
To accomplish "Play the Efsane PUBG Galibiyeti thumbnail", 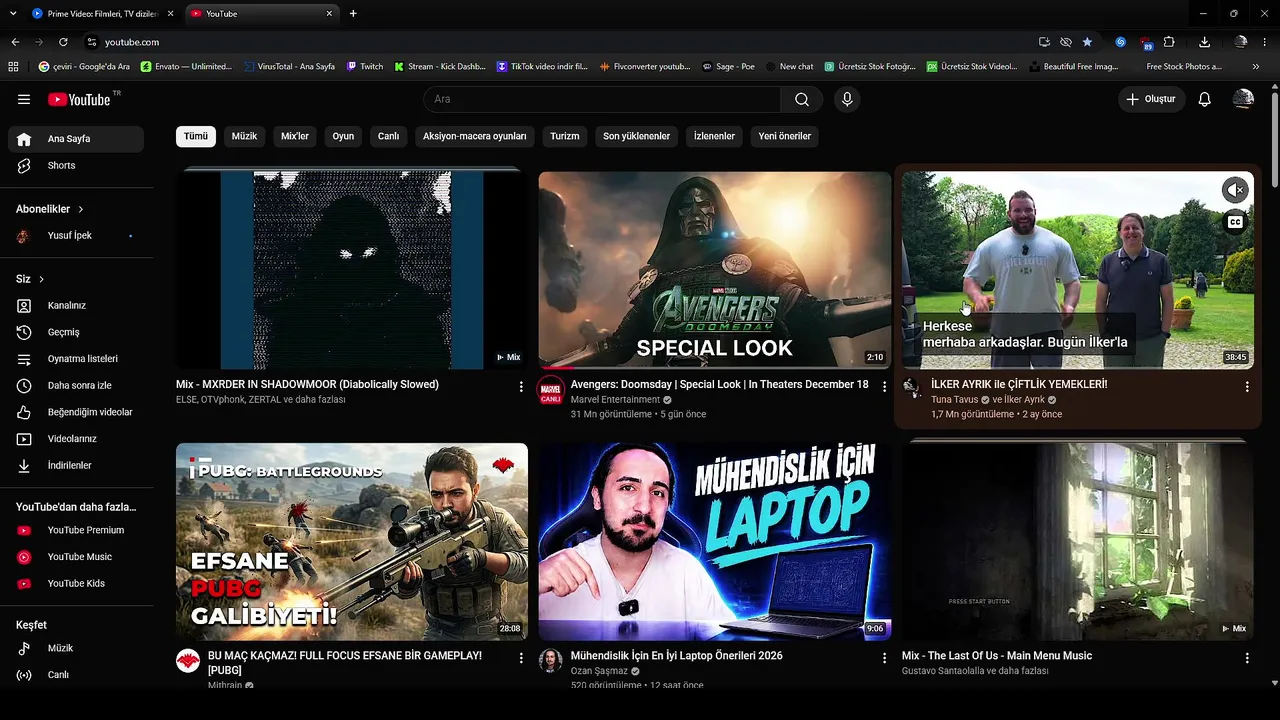I will point(352,542).
